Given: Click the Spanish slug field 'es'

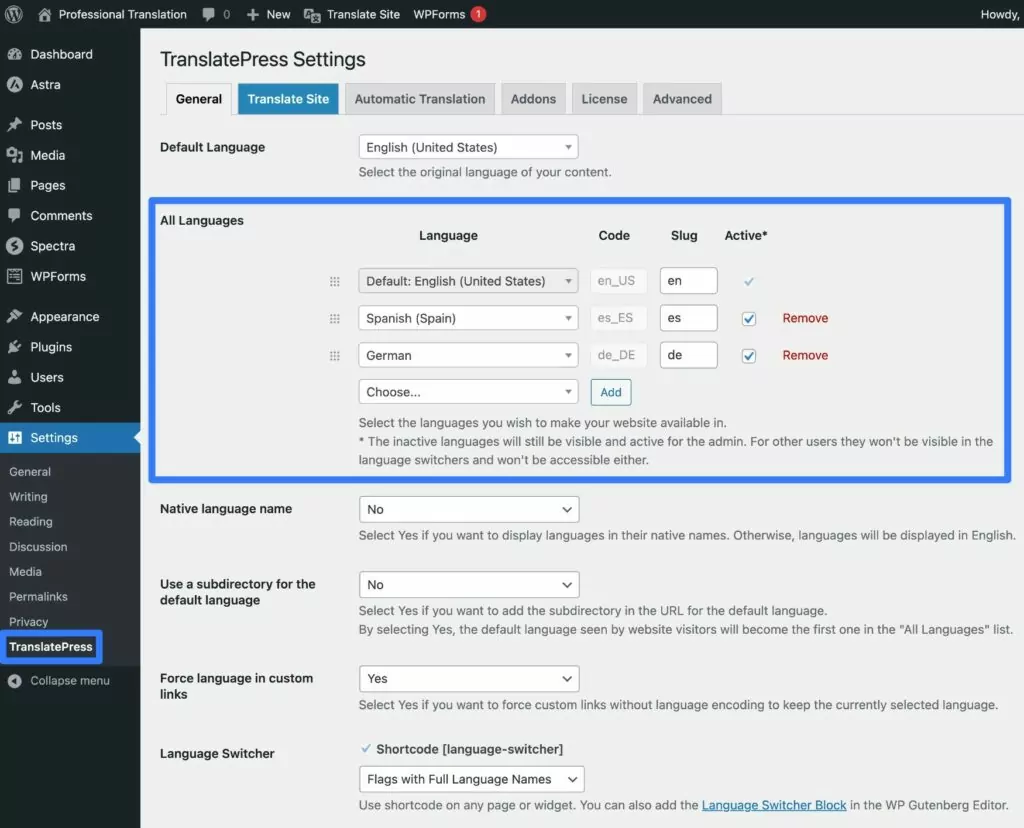Looking at the screenshot, I should 688,318.
